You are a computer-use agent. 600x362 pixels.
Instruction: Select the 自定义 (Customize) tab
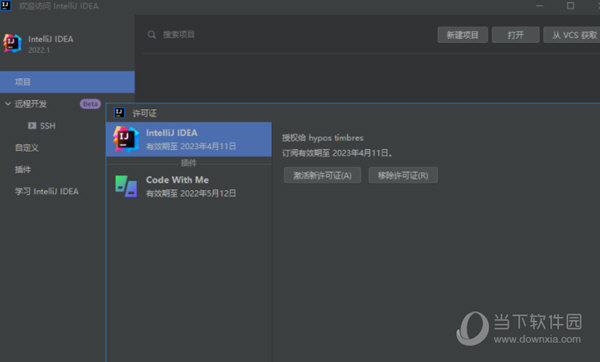tap(27, 148)
